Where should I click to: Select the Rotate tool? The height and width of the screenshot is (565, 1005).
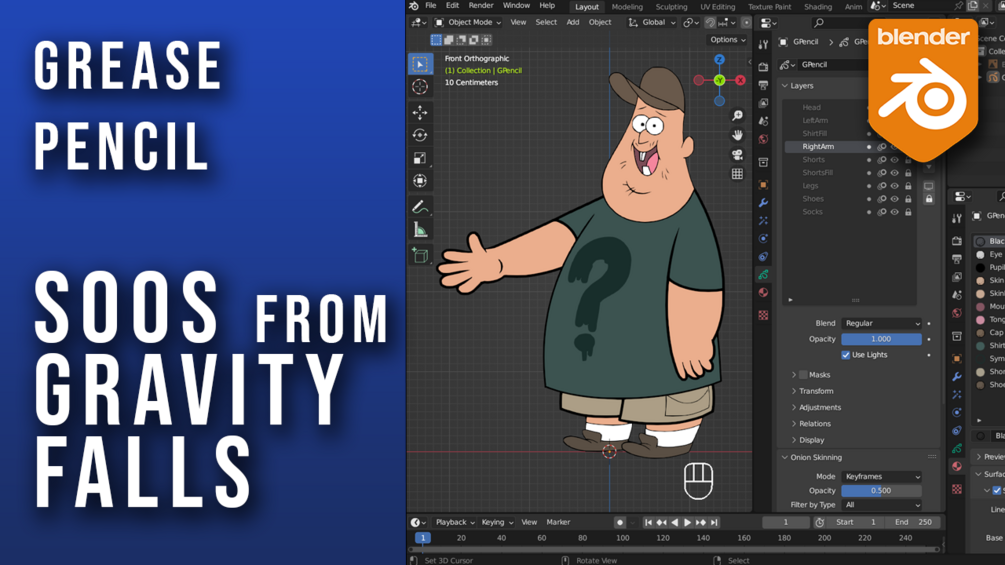[420, 135]
